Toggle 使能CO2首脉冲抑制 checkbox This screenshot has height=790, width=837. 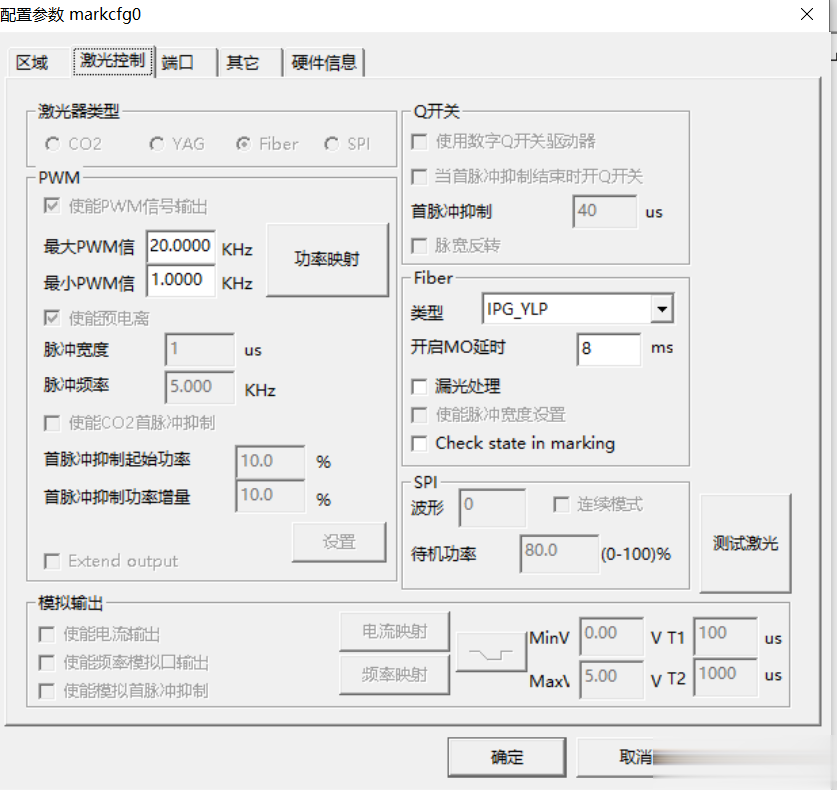pyautogui.click(x=51, y=423)
